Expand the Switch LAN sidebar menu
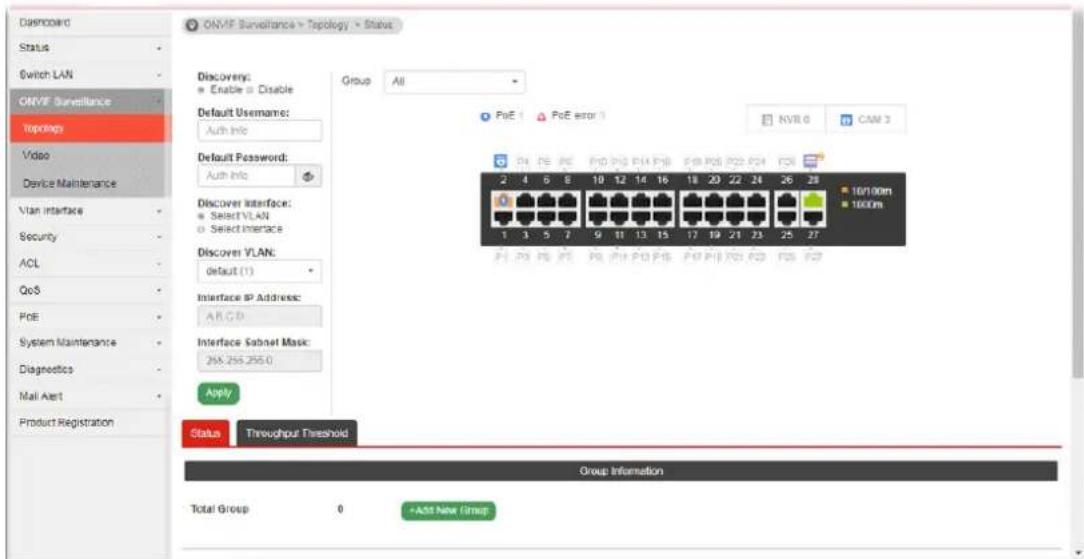 [x=86, y=73]
